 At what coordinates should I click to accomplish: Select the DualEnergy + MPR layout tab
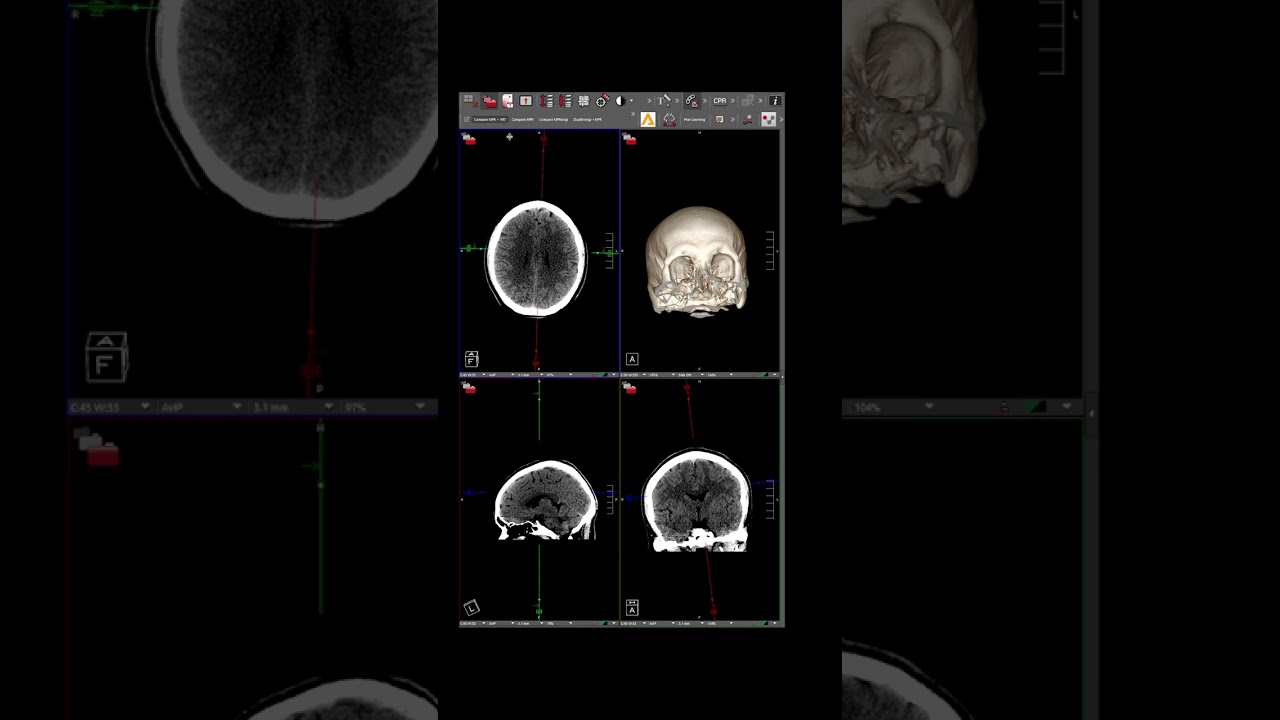pos(587,120)
